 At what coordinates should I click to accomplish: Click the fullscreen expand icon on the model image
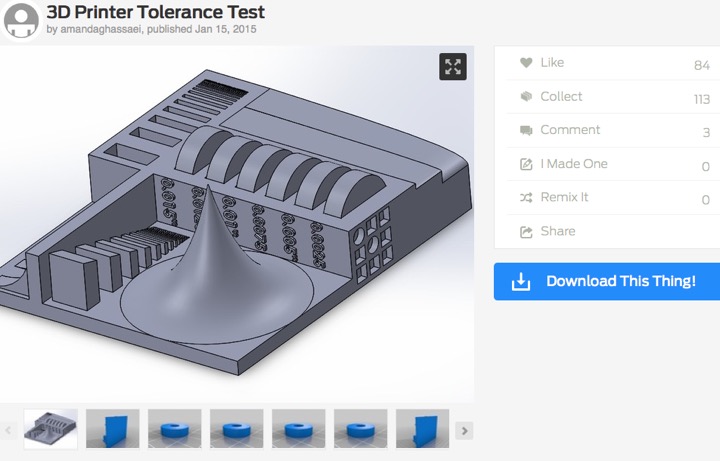coord(453,67)
